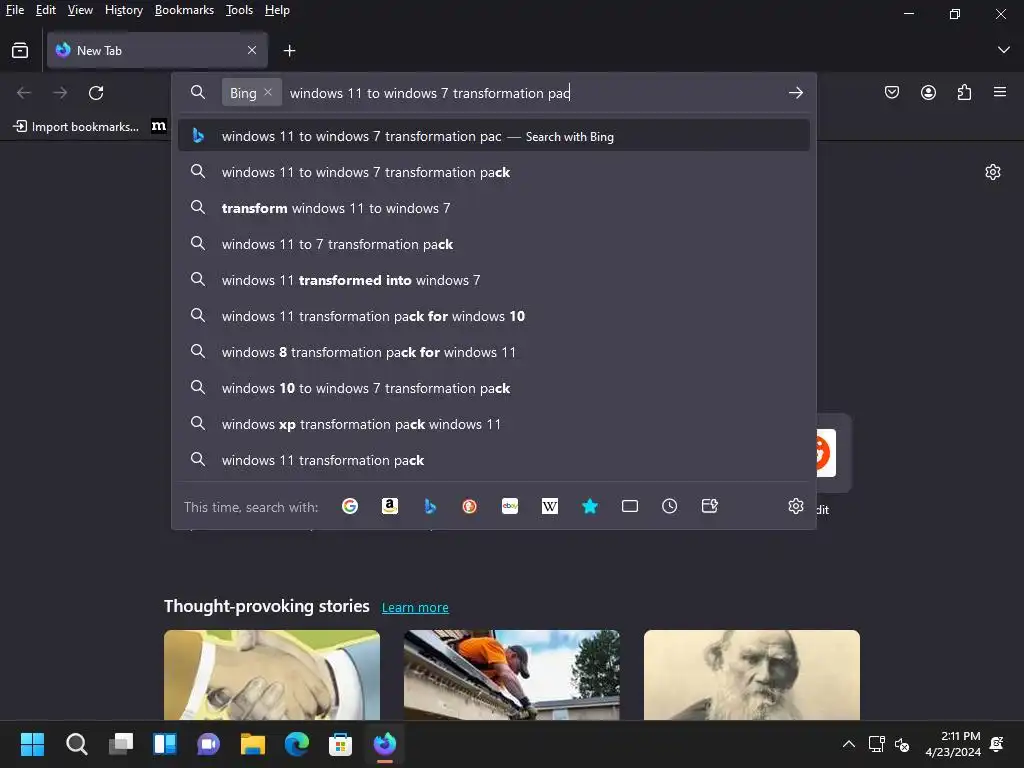
Task: Search bookmarks using the star icon
Action: [x=590, y=506]
